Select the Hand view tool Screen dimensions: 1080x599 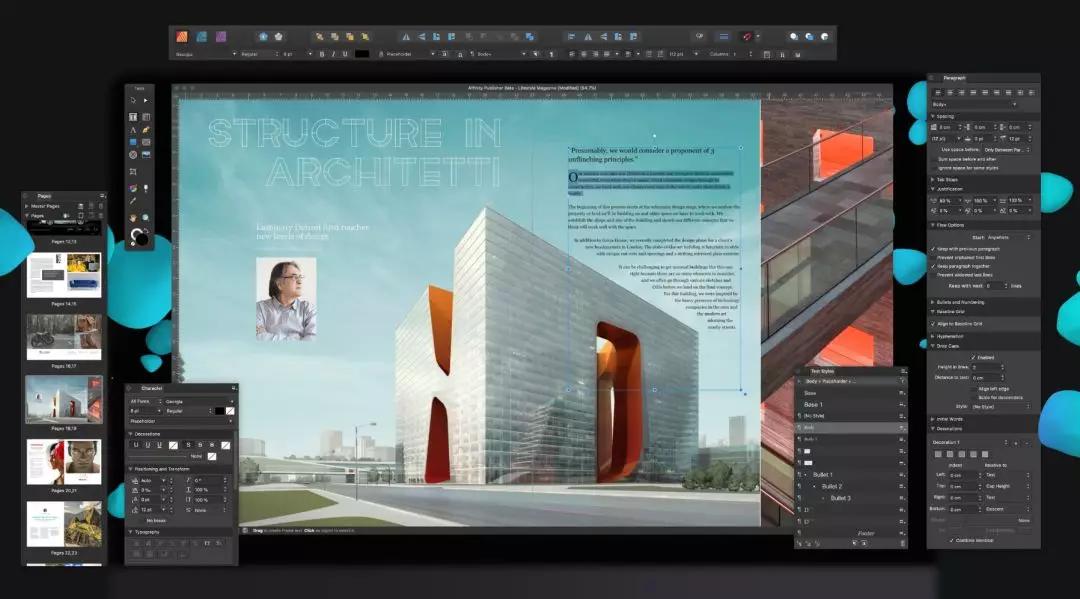[132, 217]
